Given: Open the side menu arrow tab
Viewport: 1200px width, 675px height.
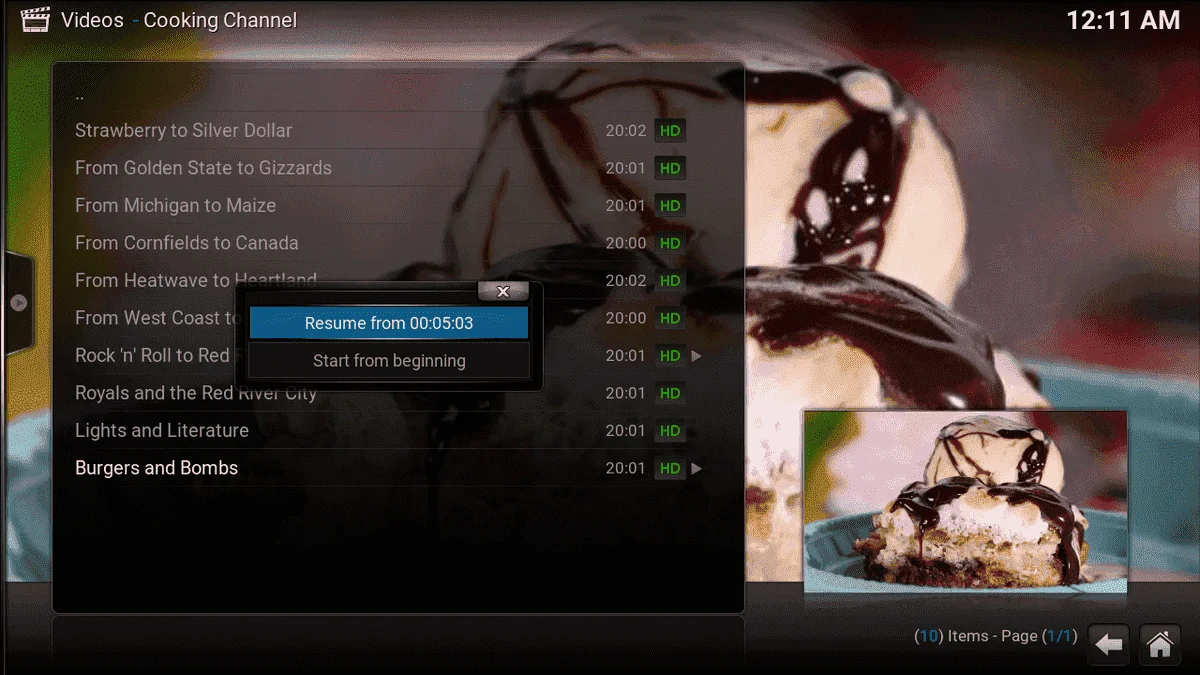Looking at the screenshot, I should click(18, 302).
